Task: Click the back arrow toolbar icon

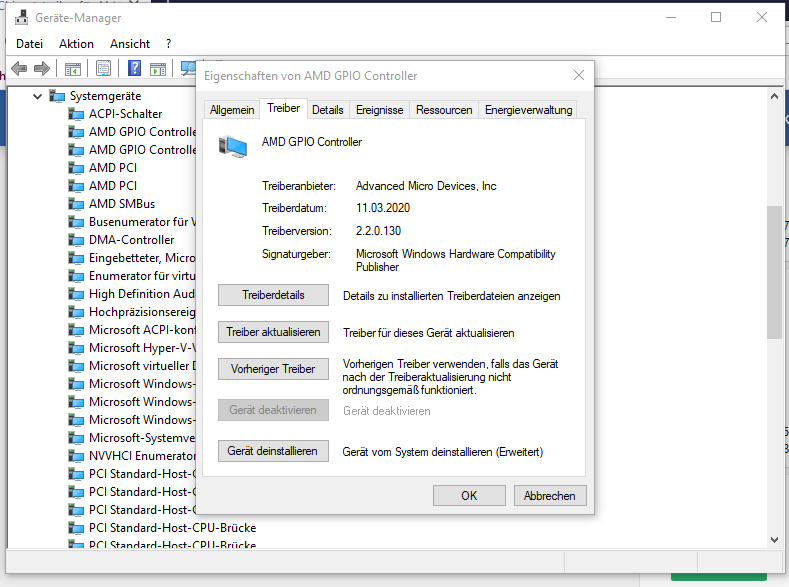Action: coord(19,68)
